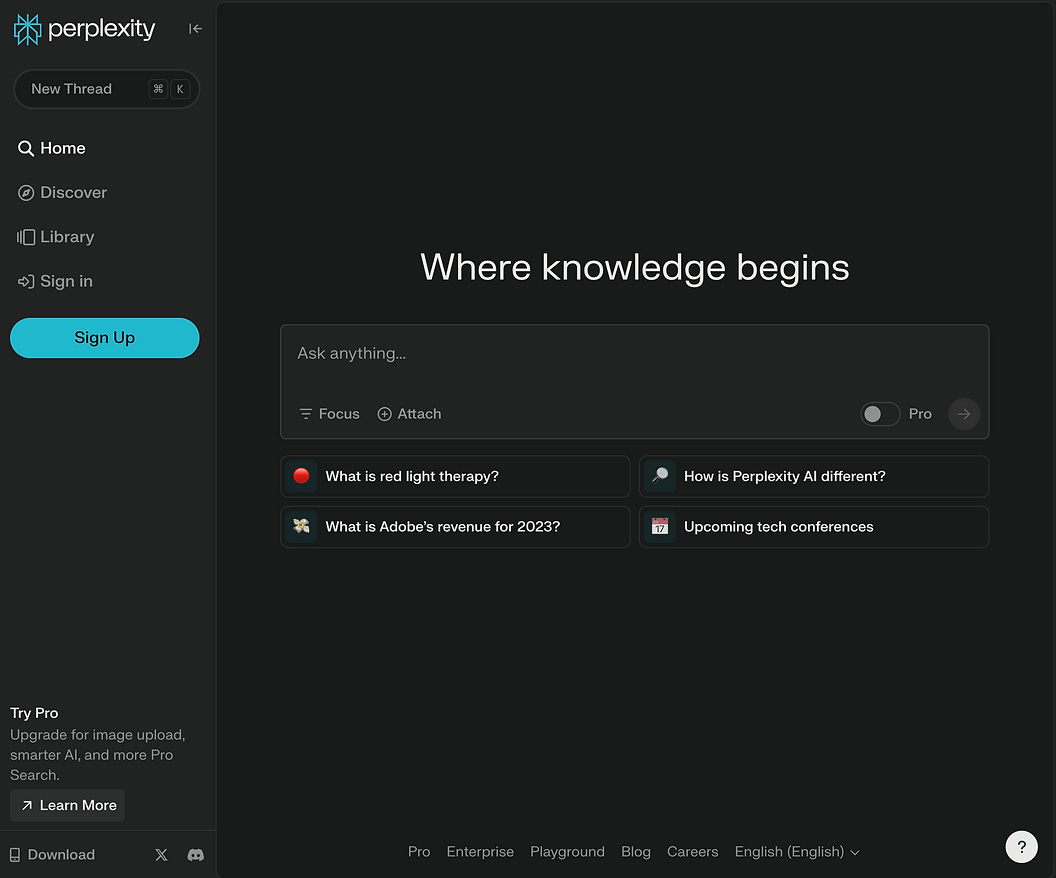Choose 'What is red light therapy?' suggestion
Screen dimensions: 1056x878
coord(455,477)
